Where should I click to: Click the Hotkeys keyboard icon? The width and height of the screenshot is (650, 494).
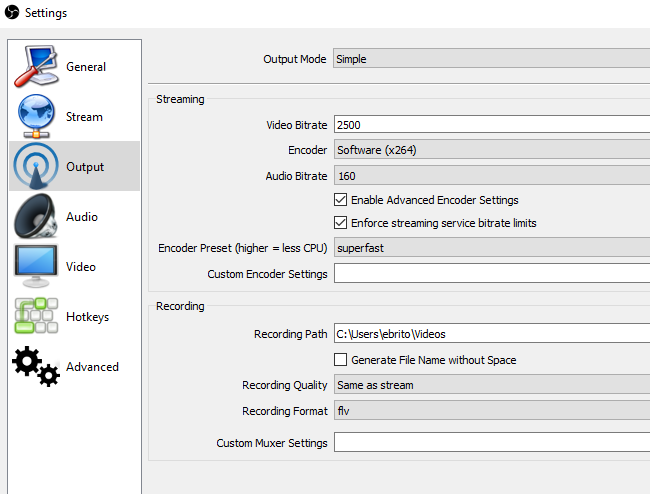click(x=35, y=317)
